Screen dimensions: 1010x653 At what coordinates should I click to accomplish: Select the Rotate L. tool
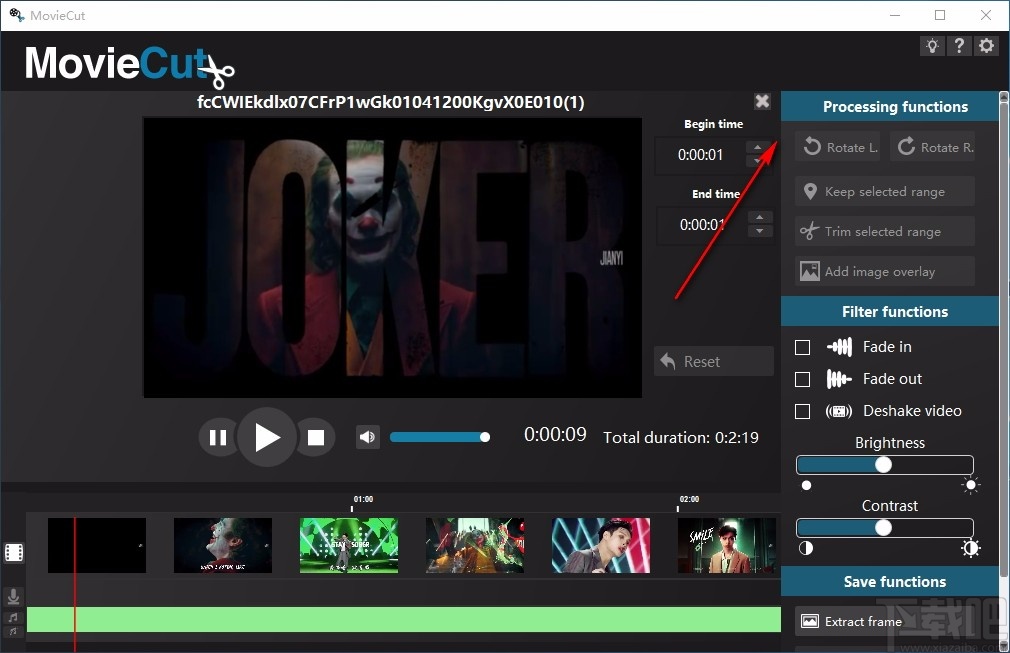point(838,146)
